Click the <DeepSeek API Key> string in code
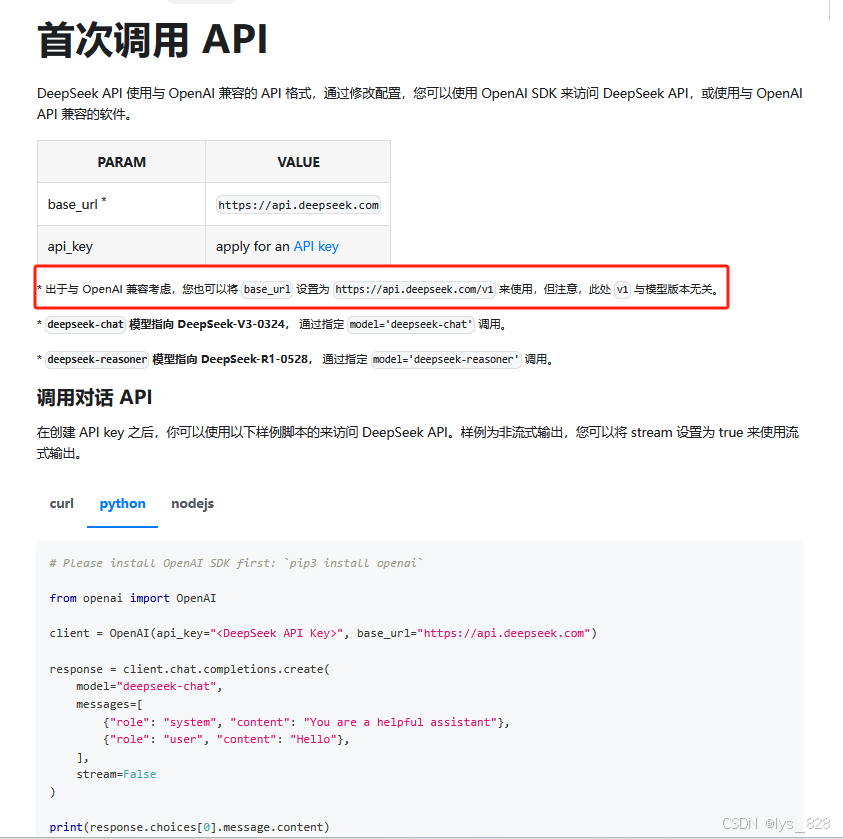Screen dimensions: 843x839 point(277,633)
